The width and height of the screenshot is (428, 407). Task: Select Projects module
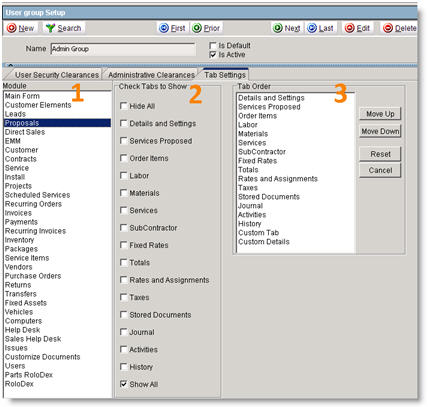57,186
